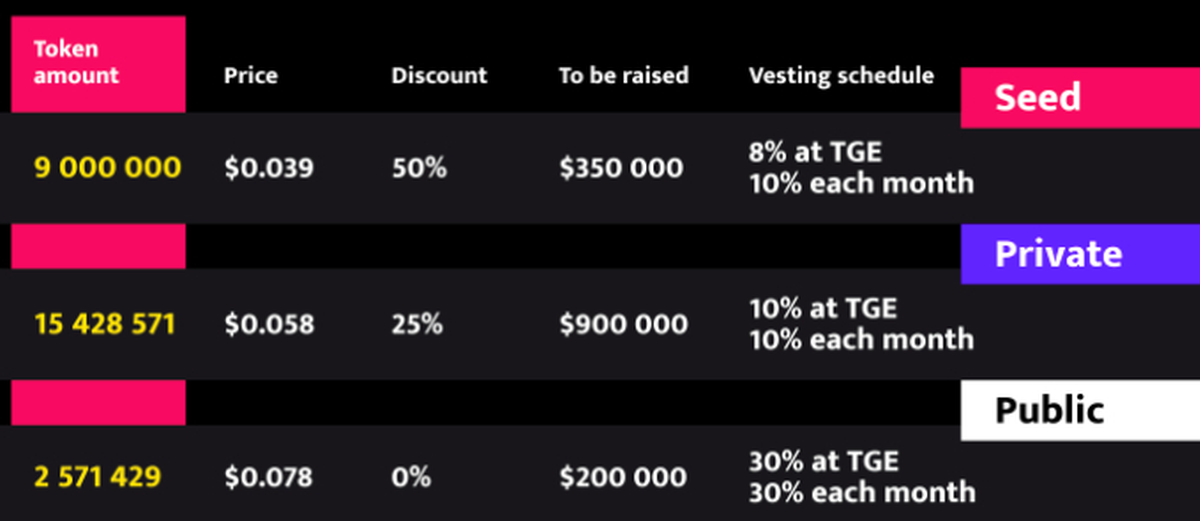The image size is (1200, 521).
Task: Click the $350 000 raise amount
Action: click(x=621, y=167)
